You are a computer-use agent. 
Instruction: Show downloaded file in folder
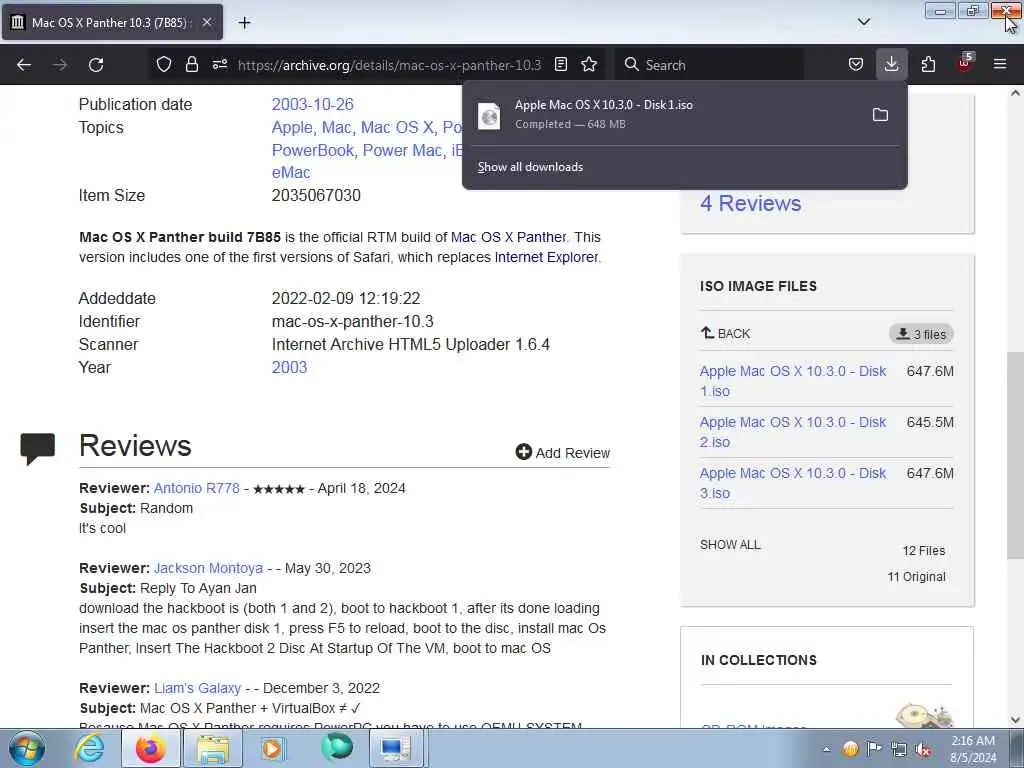tap(880, 115)
